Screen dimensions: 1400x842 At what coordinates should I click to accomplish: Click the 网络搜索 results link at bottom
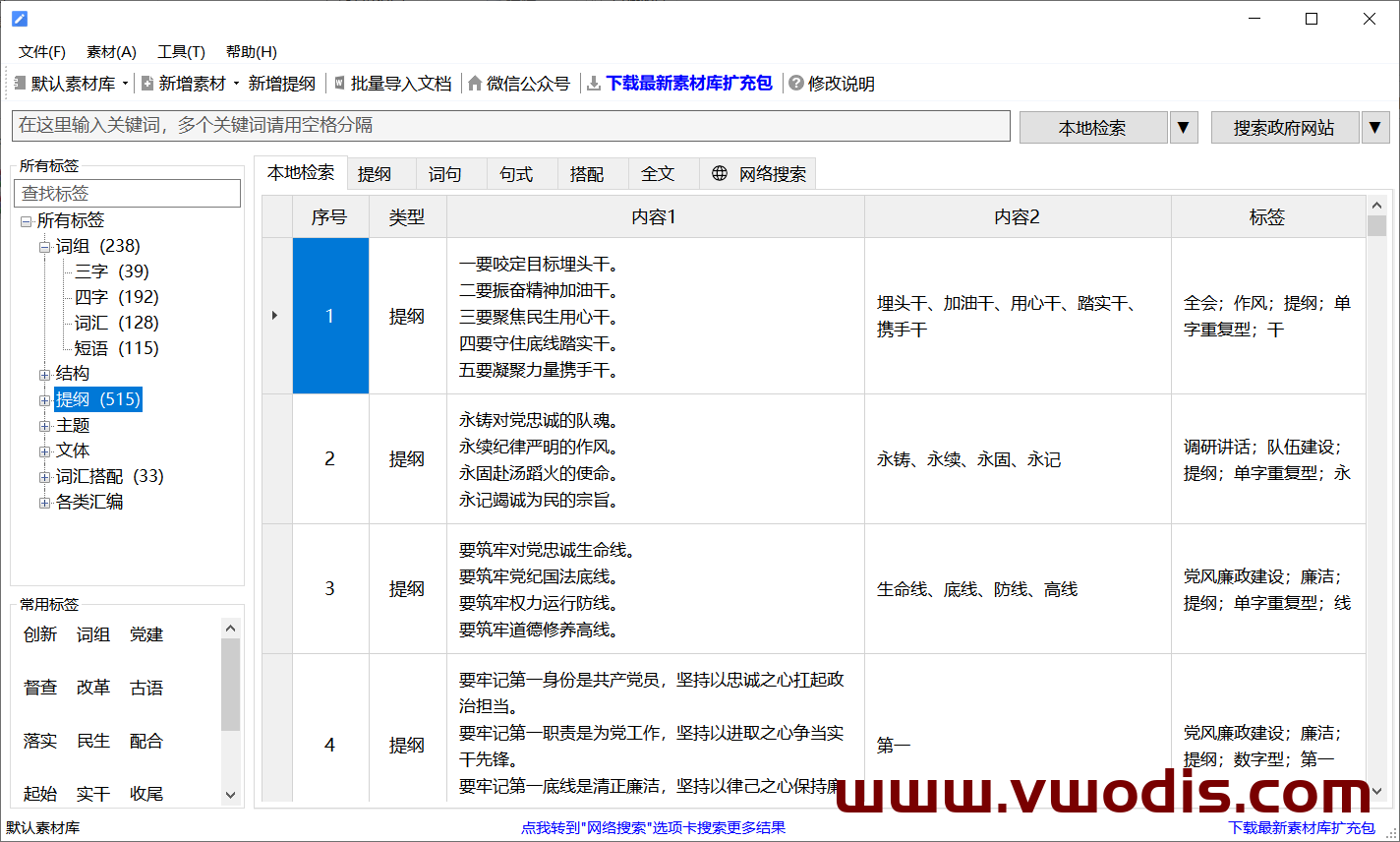(655, 827)
